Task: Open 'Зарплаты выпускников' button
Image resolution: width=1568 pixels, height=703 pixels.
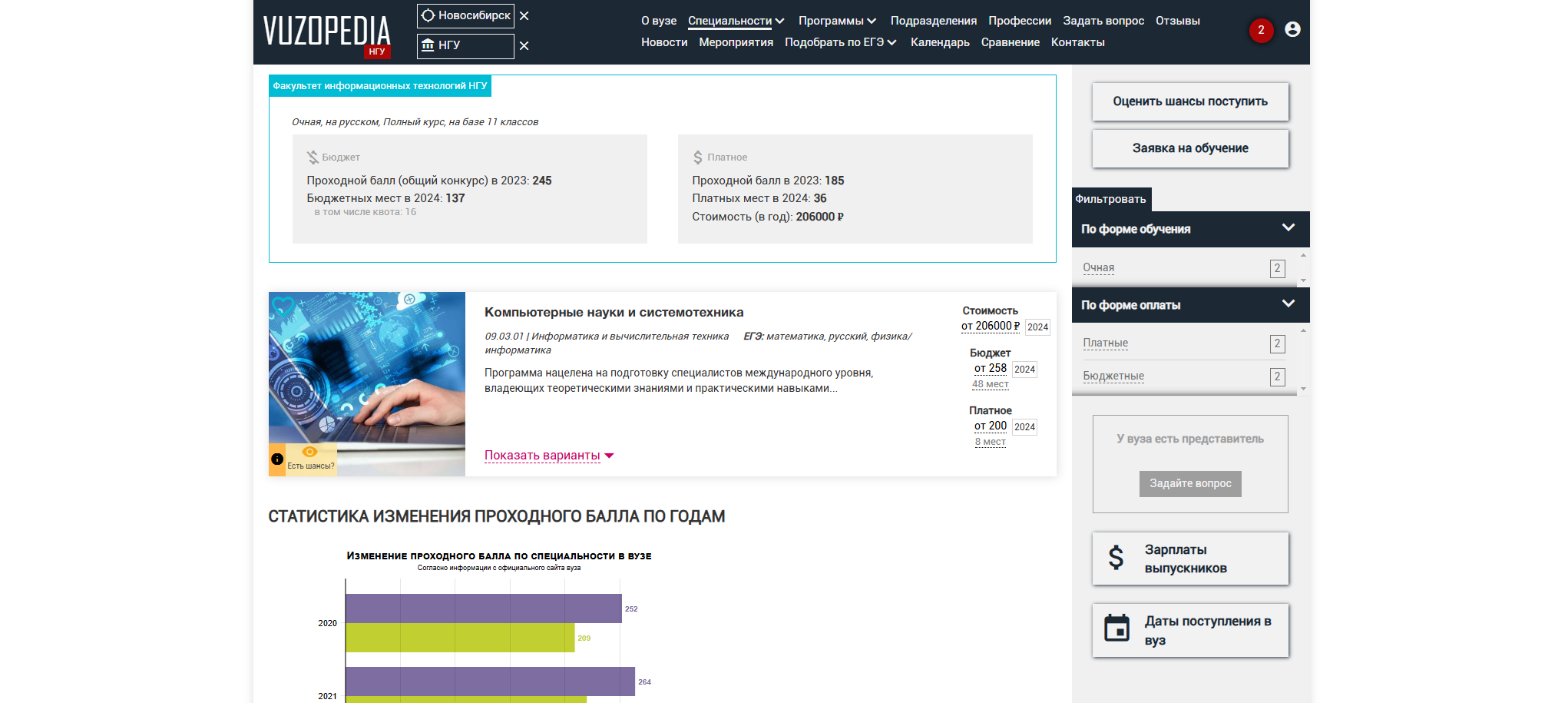Action: pyautogui.click(x=1190, y=559)
